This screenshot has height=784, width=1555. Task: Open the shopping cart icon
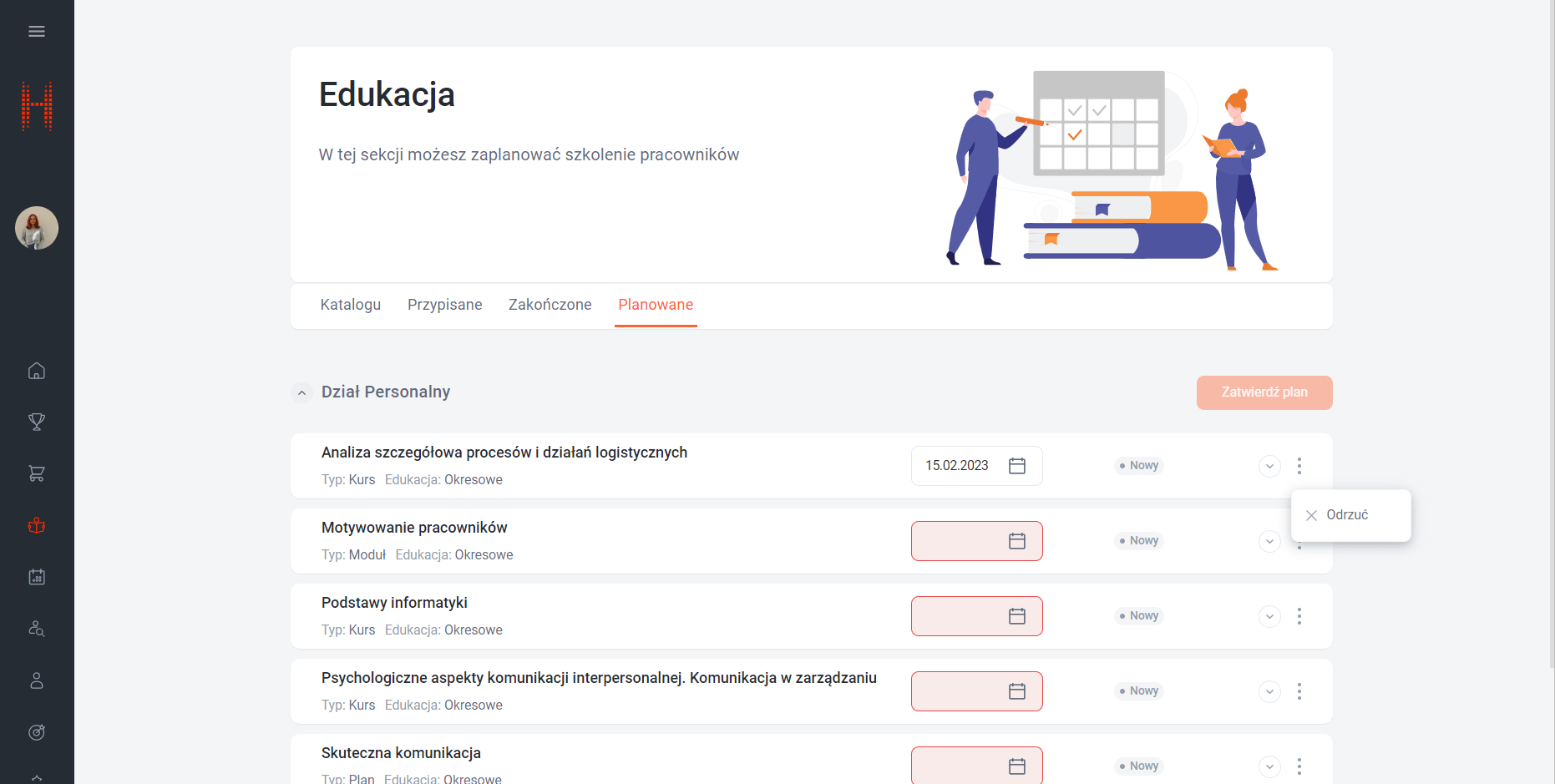coord(37,473)
